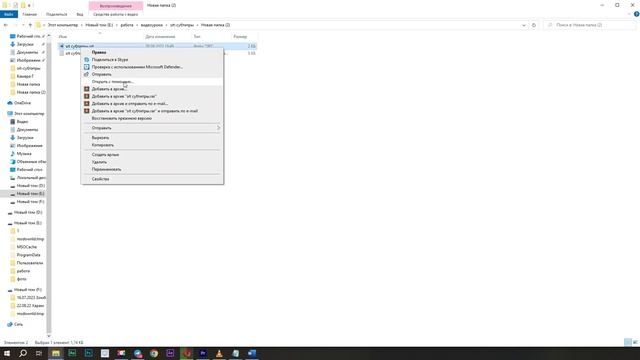Open breadcrumb arrow after видеоуроки
The height and width of the screenshot is (360, 640).
(x=166, y=25)
